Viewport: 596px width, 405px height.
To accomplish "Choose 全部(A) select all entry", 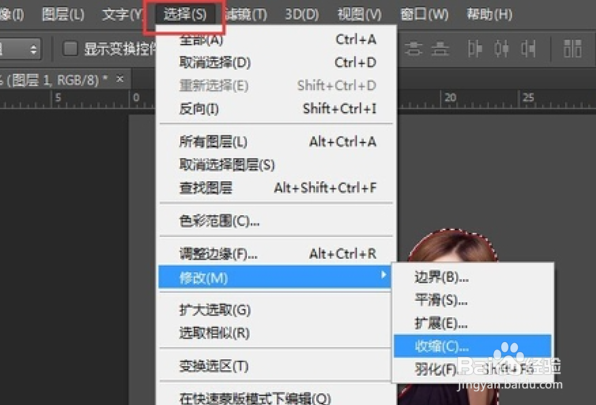I will 276,40.
